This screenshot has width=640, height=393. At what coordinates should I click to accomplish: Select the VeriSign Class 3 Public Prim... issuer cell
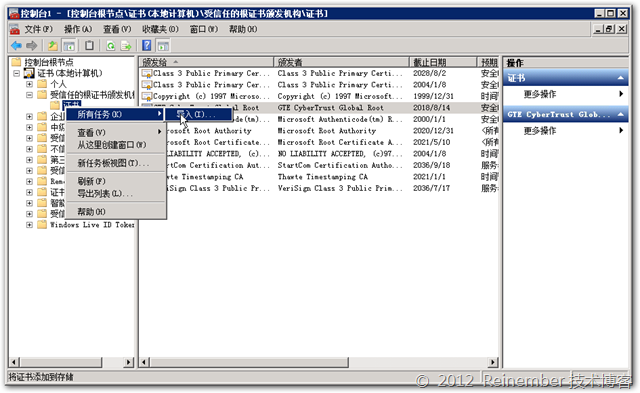coord(340,188)
